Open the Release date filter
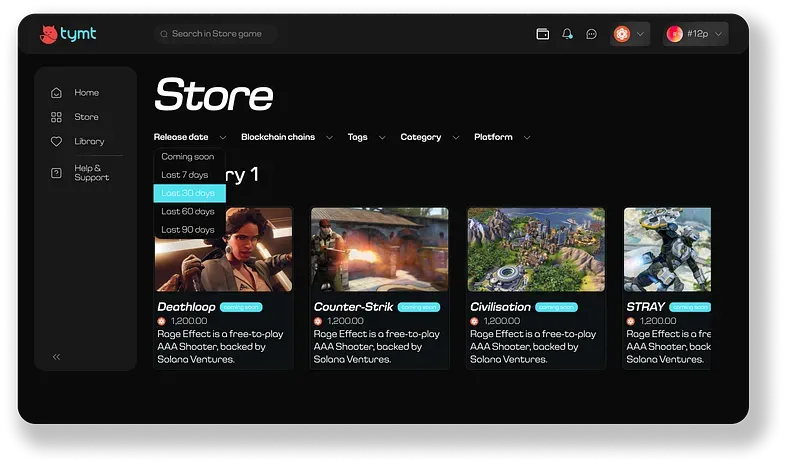Viewport: 786px width, 465px height. (x=181, y=137)
